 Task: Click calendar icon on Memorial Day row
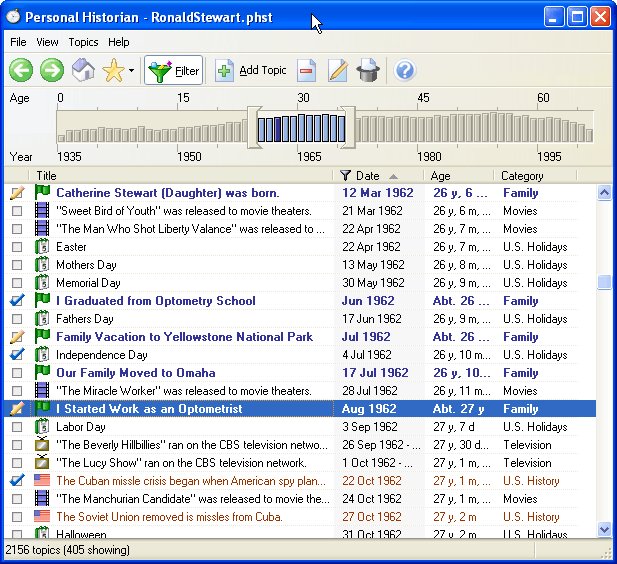click(x=42, y=283)
